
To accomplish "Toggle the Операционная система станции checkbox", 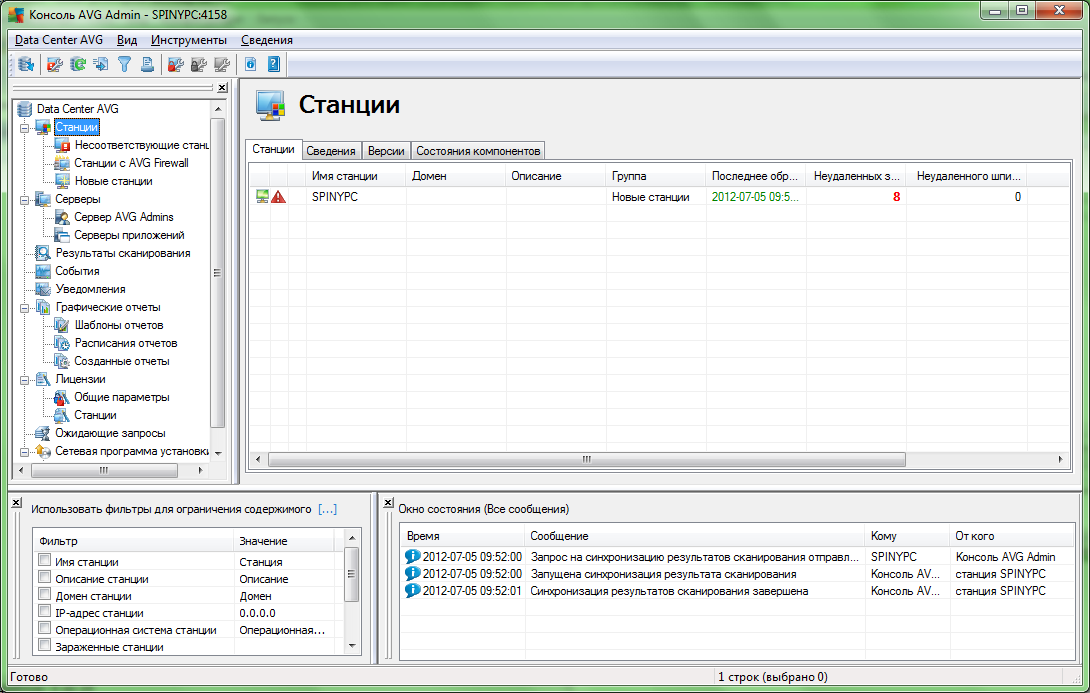I will [44, 628].
